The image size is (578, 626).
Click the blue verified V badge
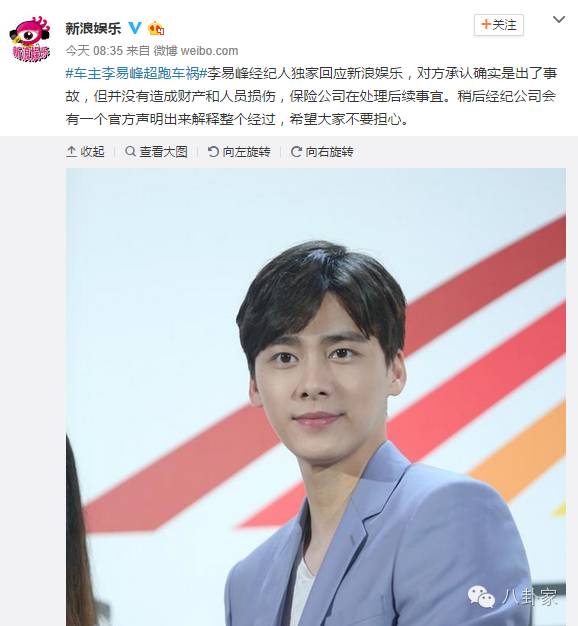135,28
